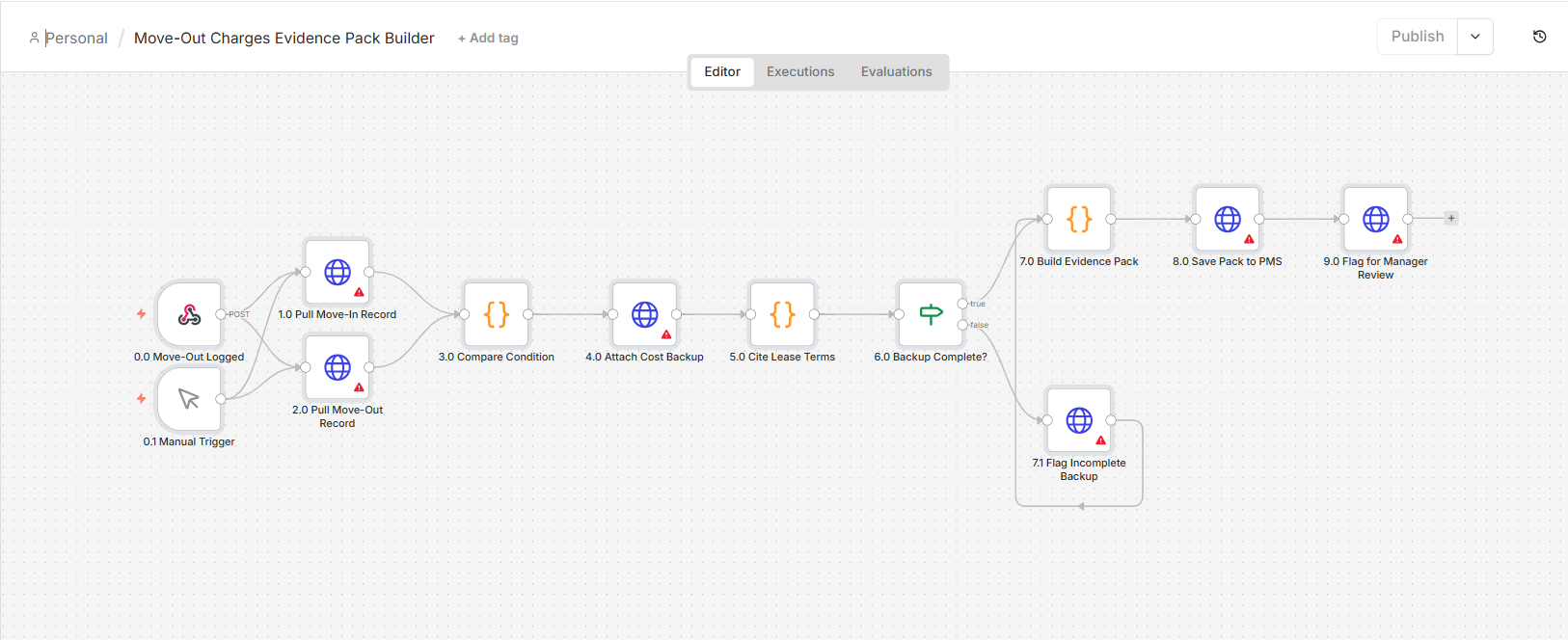Click the true output of Backup Complete?
1568x640 pixels.
click(962, 304)
